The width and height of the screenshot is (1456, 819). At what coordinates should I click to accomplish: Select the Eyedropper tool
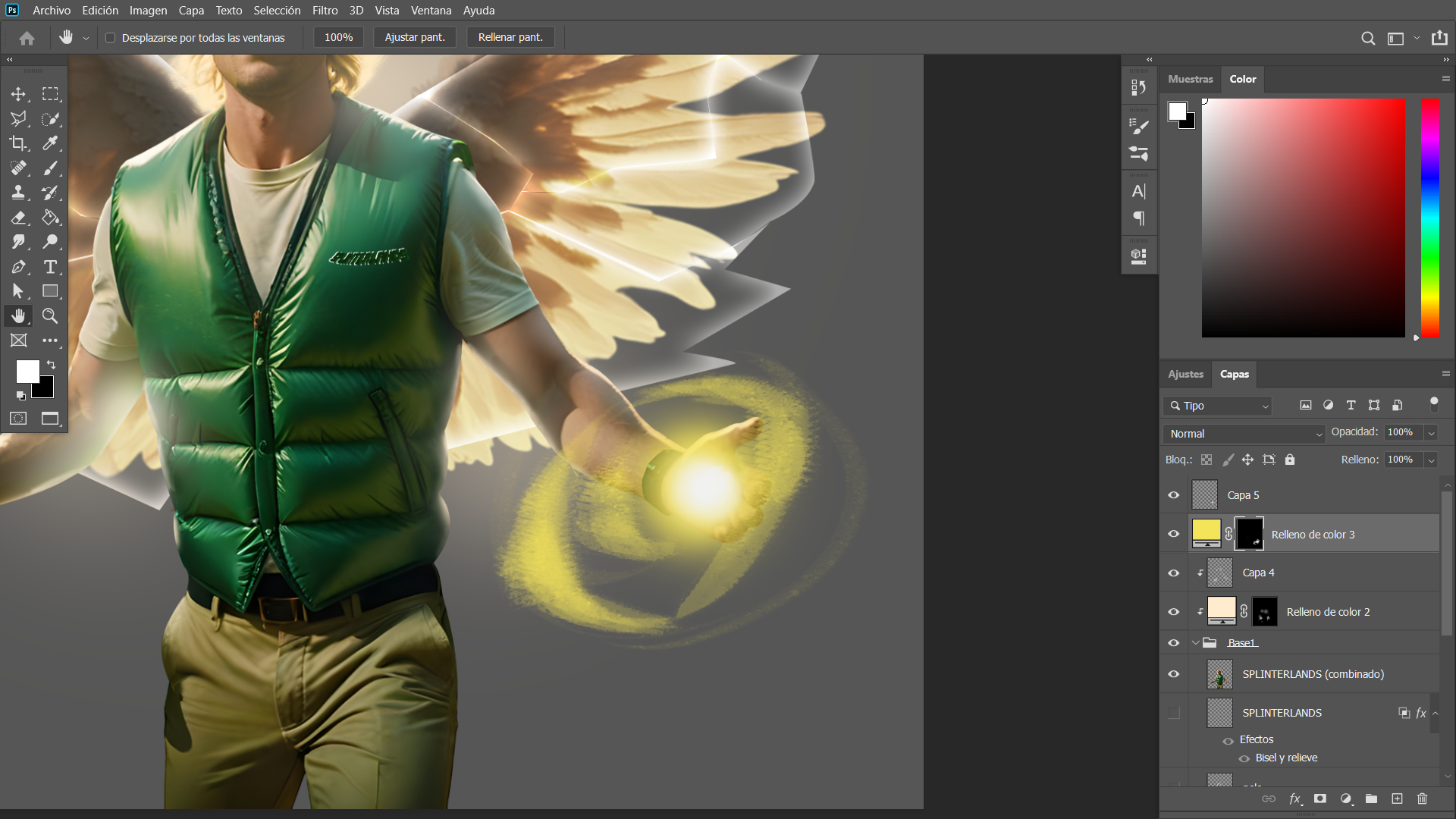tap(50, 143)
